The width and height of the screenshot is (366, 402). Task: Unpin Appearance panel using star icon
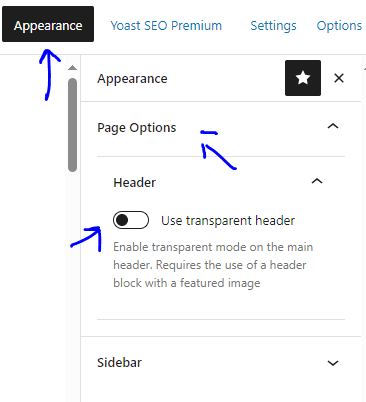[303, 78]
